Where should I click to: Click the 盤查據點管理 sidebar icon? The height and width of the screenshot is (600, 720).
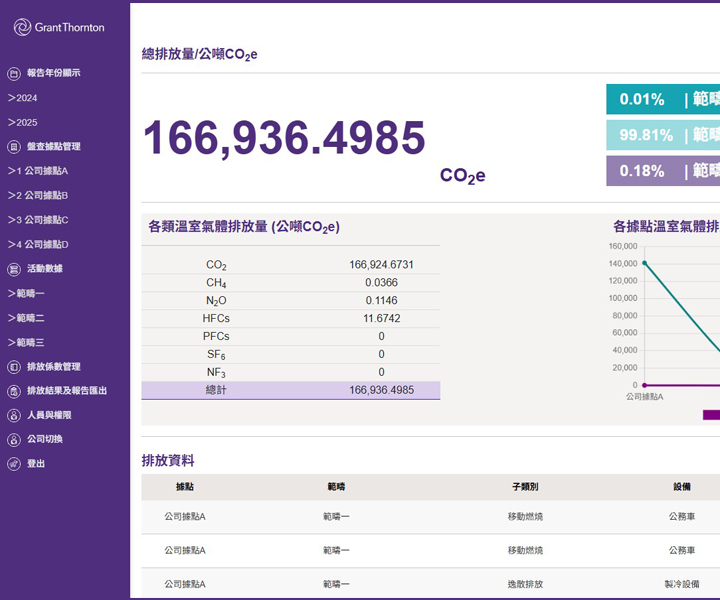click(14, 146)
